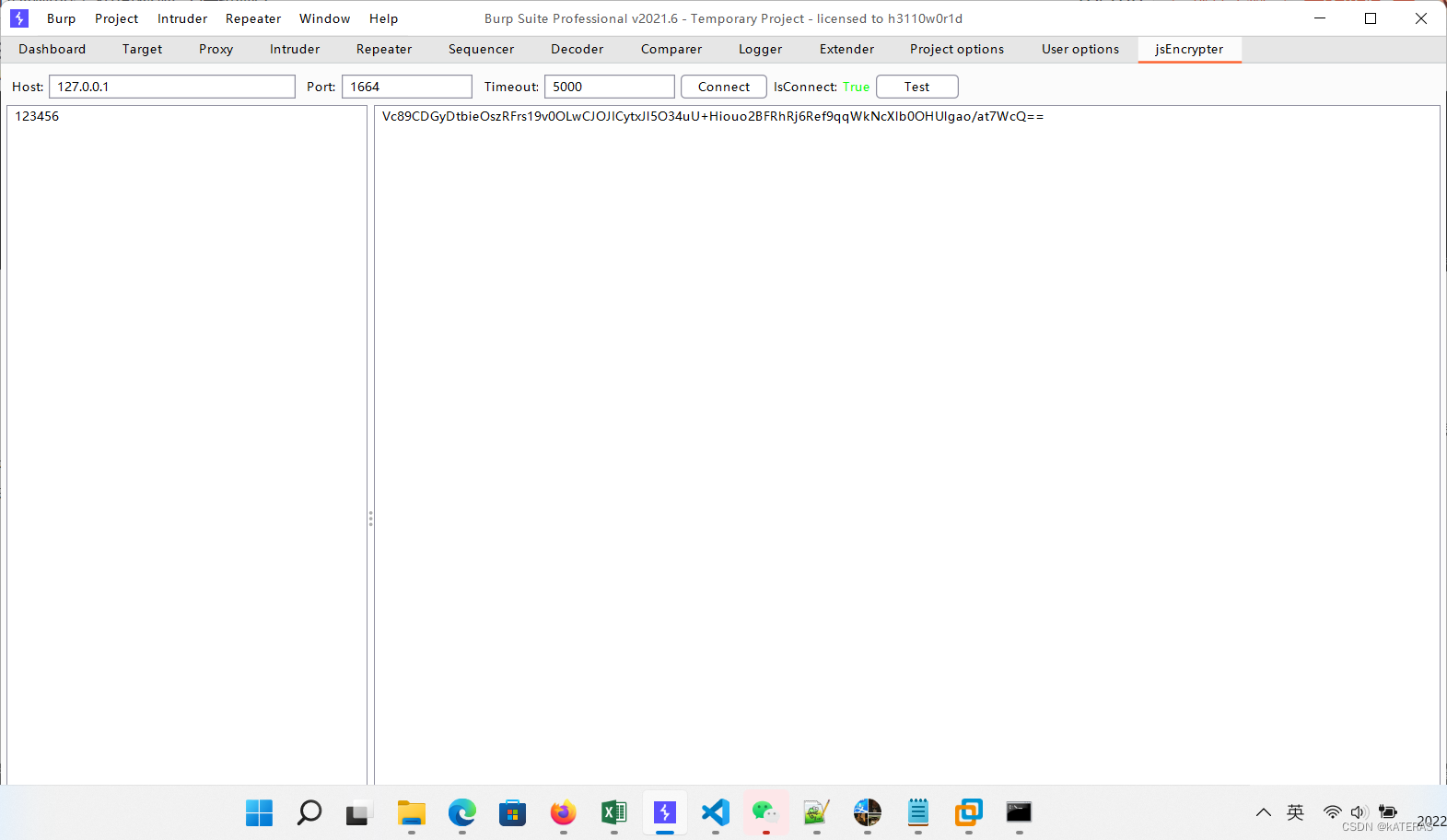Open the Notepad++ taskbar icon

pos(817,812)
